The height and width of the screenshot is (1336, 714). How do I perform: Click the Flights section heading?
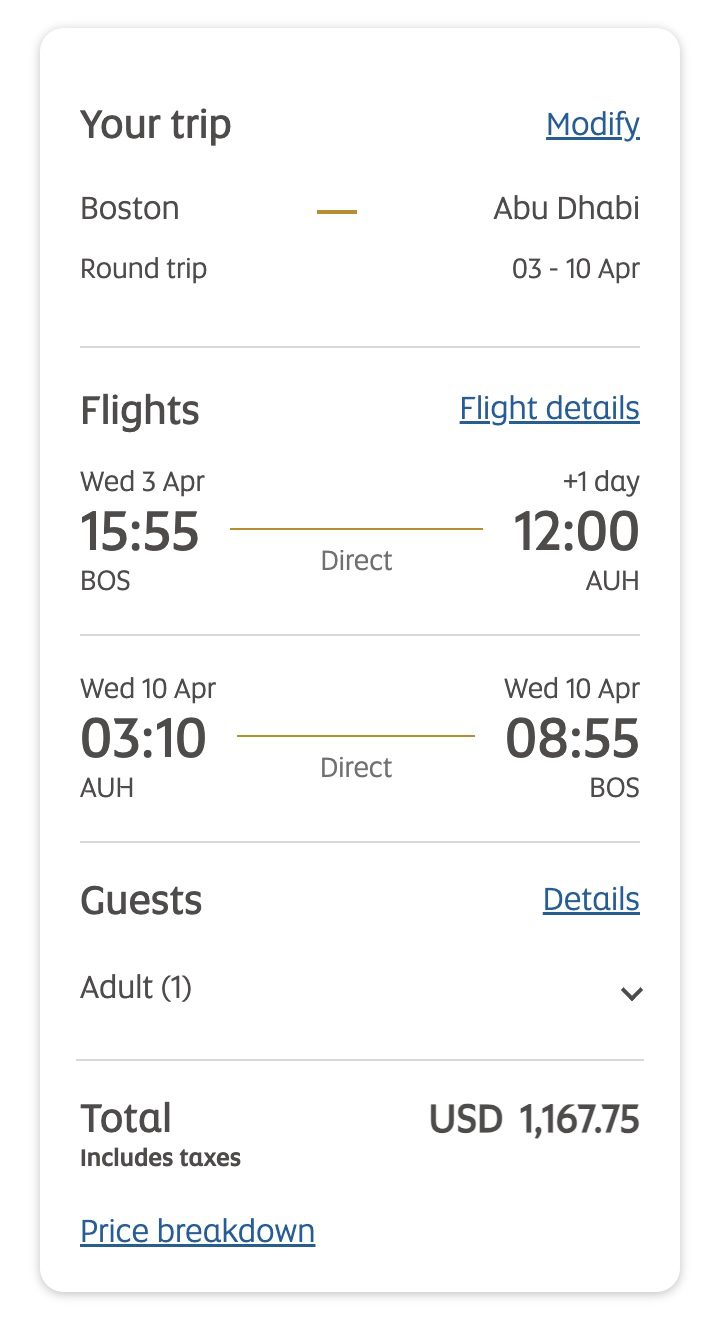pos(139,409)
